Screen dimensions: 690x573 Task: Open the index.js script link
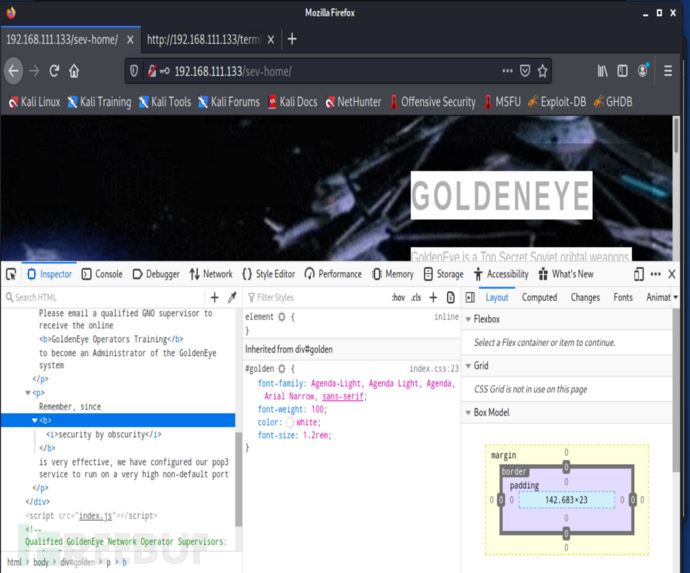[95, 516]
